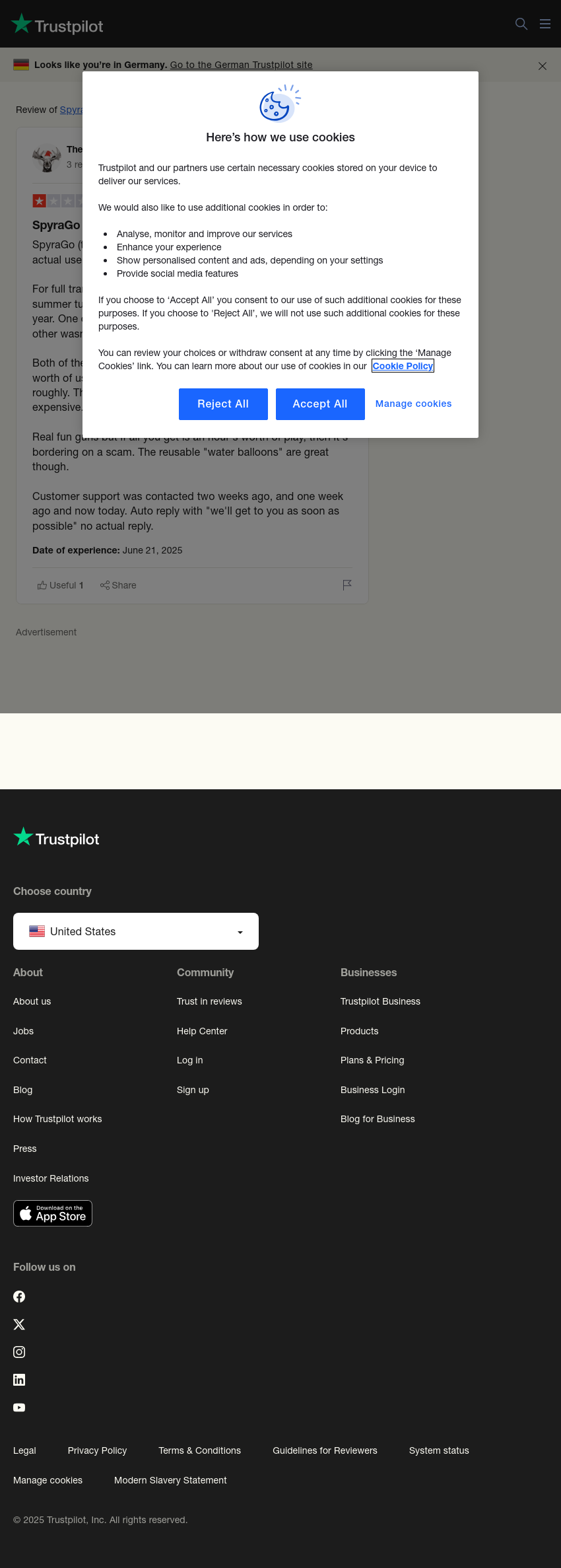Click the US flag in country selector
561x1568 pixels.
[37, 931]
